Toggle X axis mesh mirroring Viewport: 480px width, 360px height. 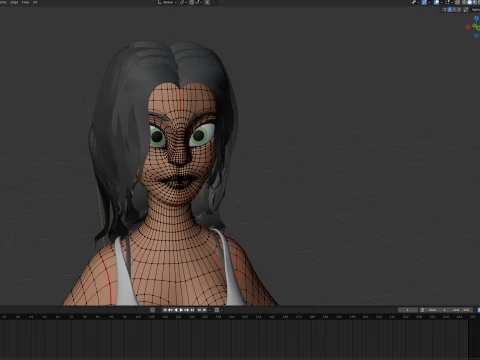pyautogui.click(x=449, y=10)
